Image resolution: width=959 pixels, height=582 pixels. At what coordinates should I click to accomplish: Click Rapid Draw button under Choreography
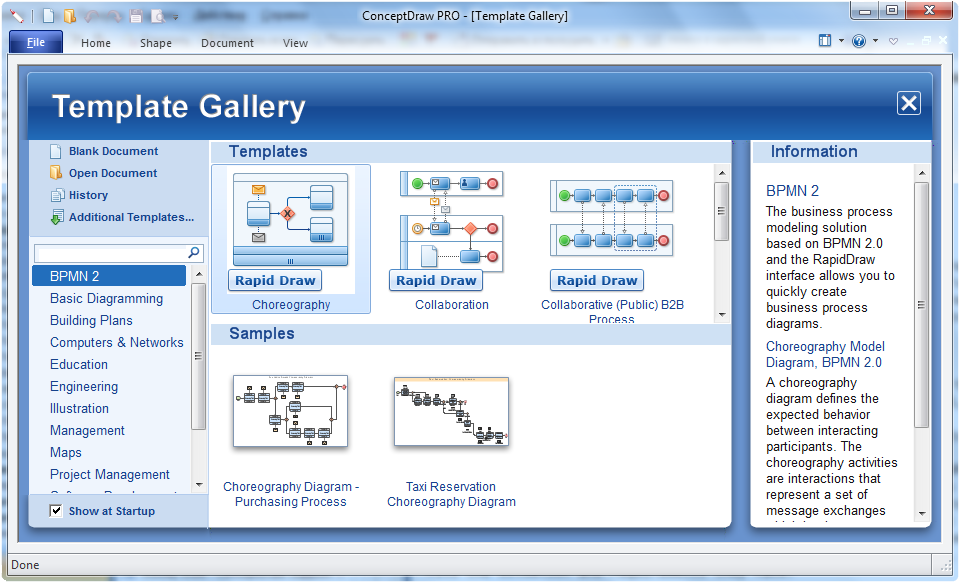tap(275, 280)
